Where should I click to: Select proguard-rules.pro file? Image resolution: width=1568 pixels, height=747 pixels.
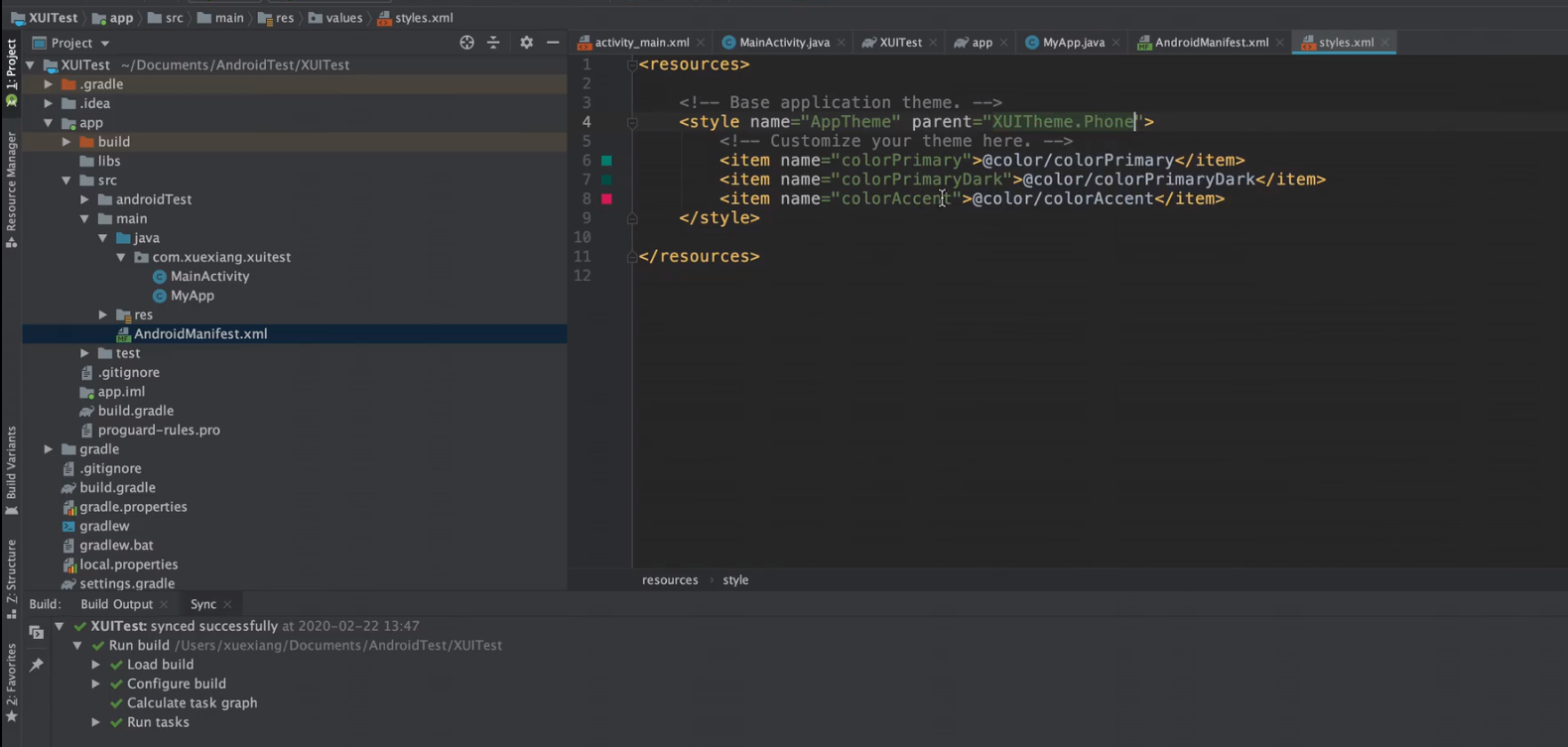coord(159,431)
